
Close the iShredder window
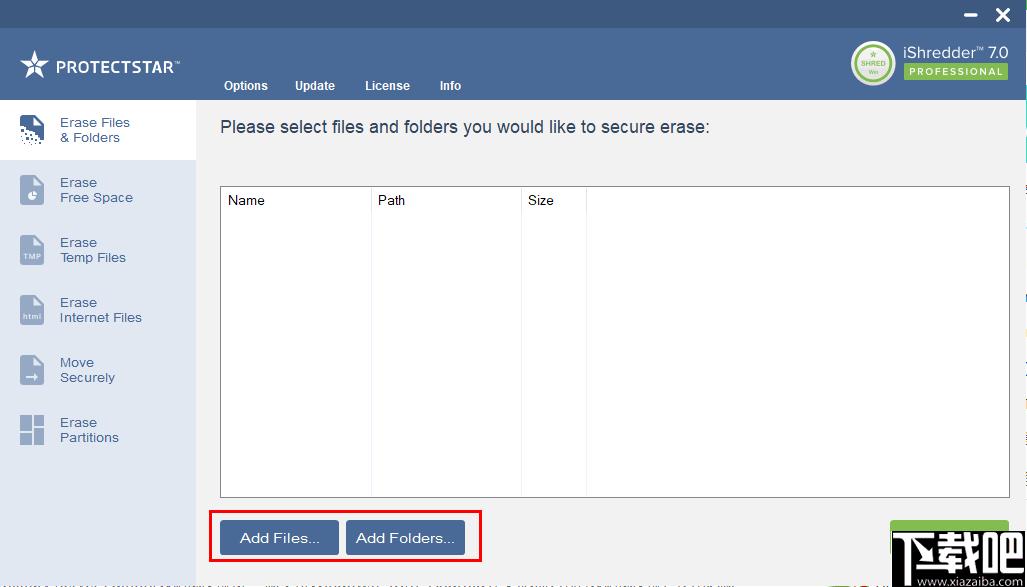click(1003, 15)
